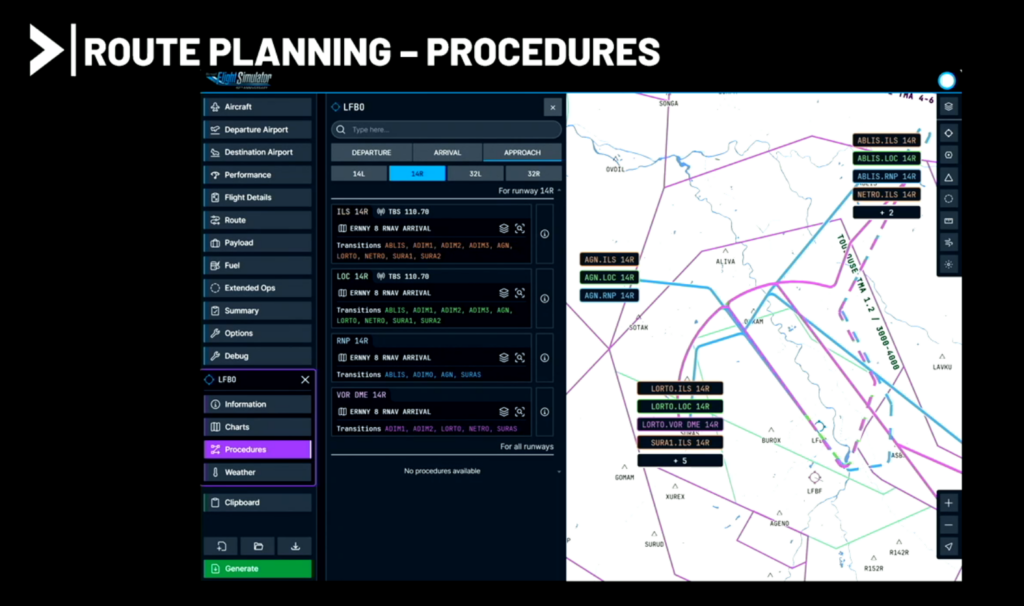Screen dimensions: 1024x606
Task: Expand the +2 grouped map labels
Action: [886, 212]
